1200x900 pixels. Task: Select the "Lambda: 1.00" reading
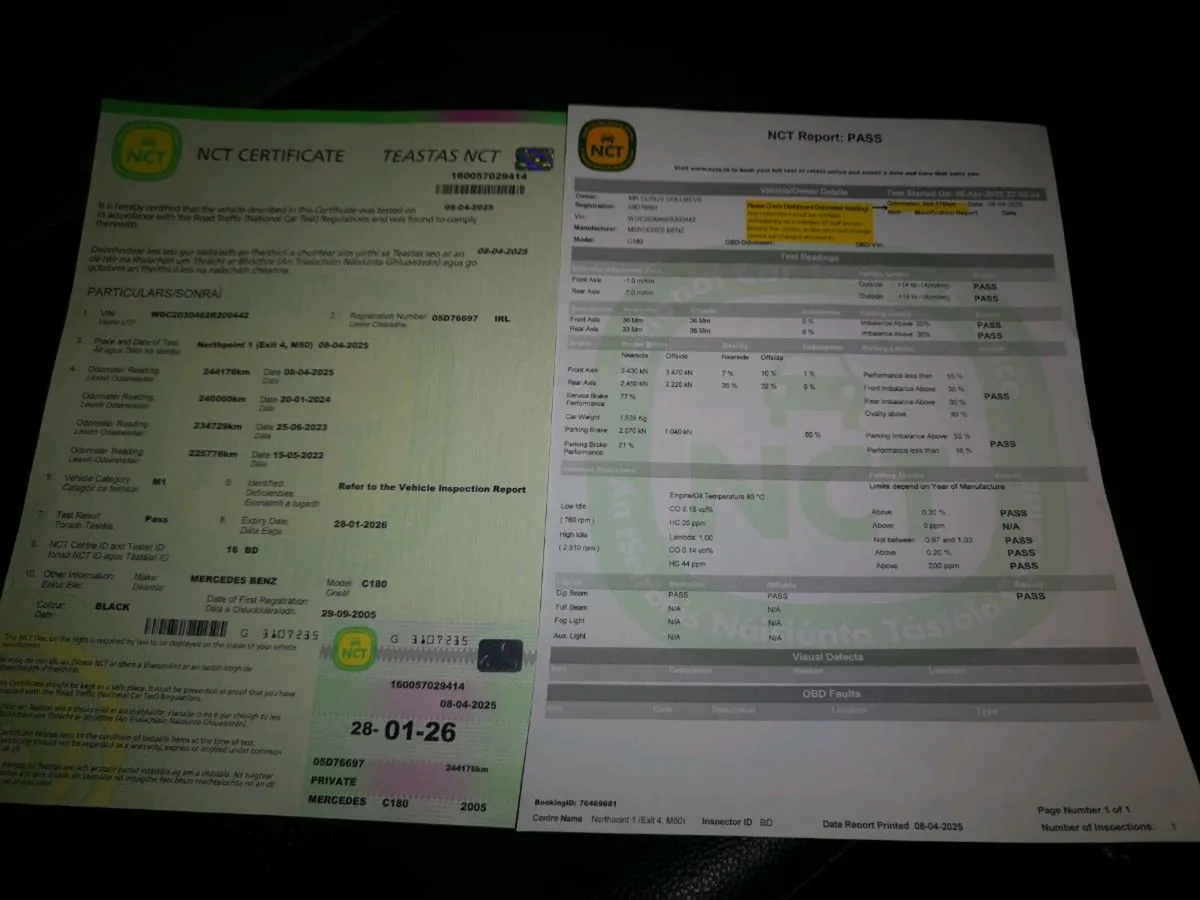pyautogui.click(x=690, y=537)
